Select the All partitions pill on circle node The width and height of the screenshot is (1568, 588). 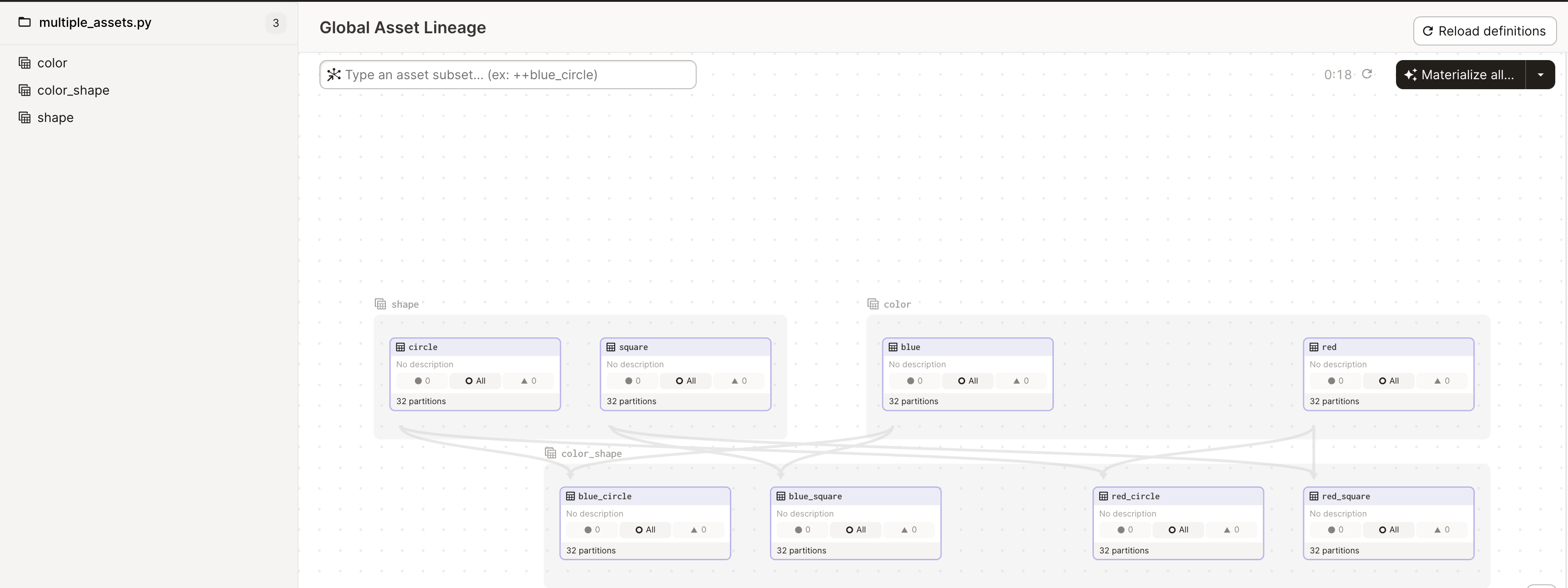click(475, 381)
